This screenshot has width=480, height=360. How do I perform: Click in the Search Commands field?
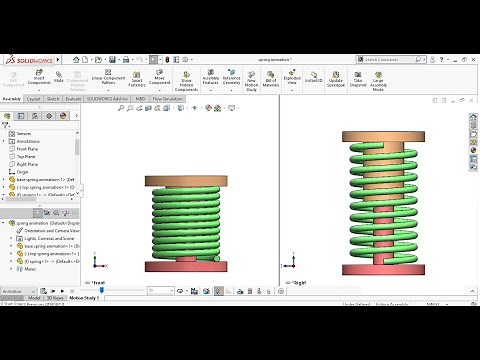[388, 59]
